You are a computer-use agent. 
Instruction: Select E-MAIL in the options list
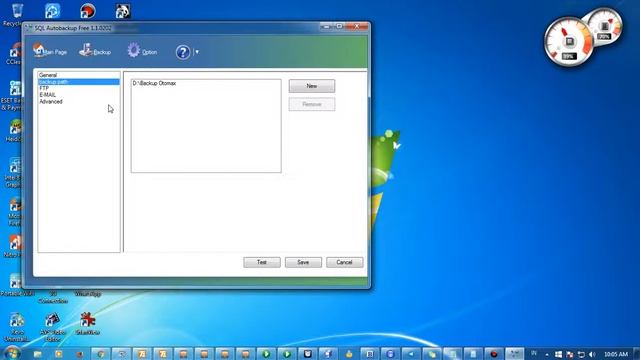click(79, 95)
